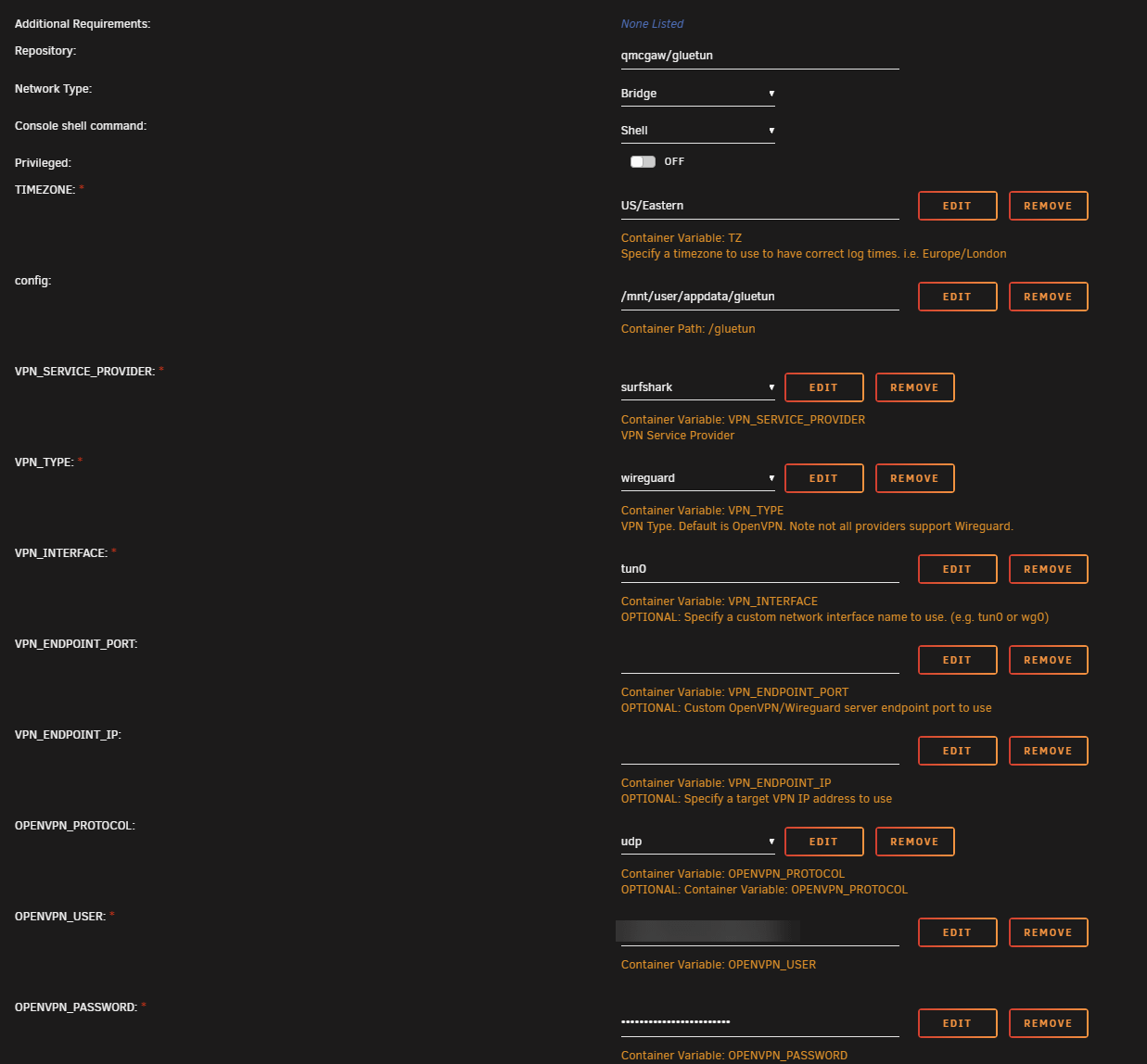Click the None Listed requirements link

652,24
